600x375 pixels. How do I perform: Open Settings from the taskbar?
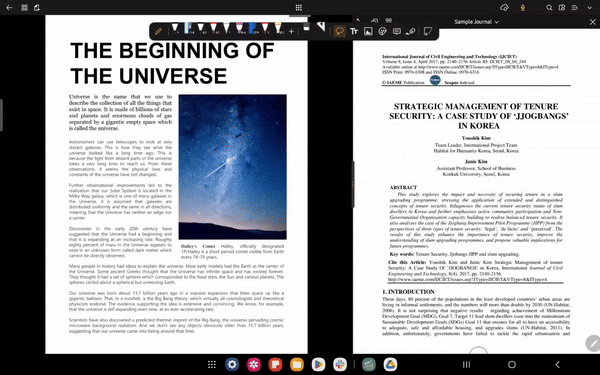click(232, 364)
